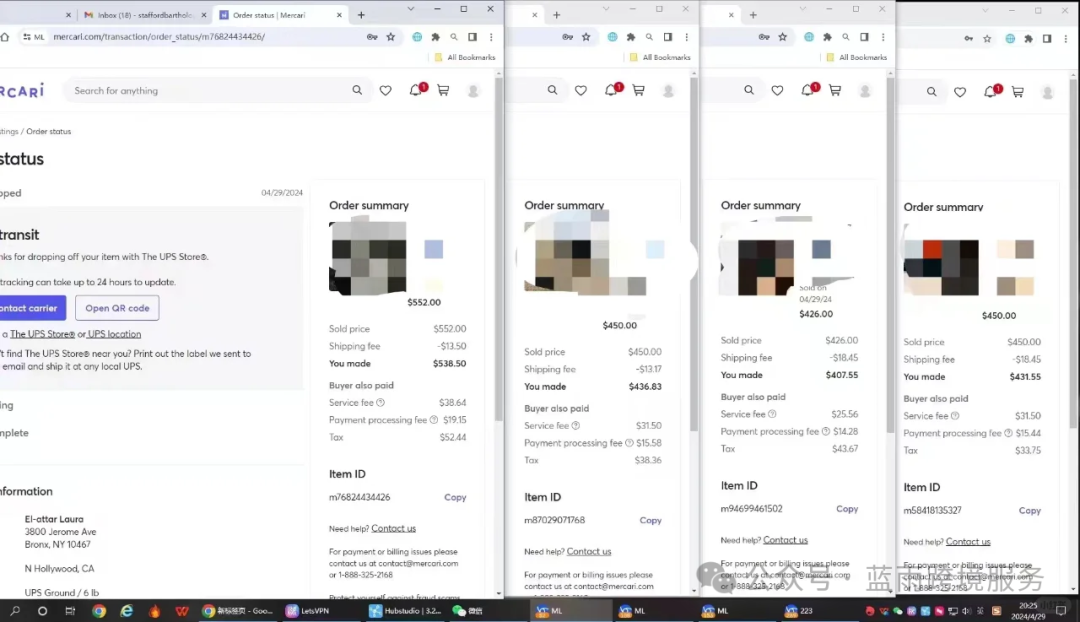Open the tab search chevron in the first window

[411, 9]
